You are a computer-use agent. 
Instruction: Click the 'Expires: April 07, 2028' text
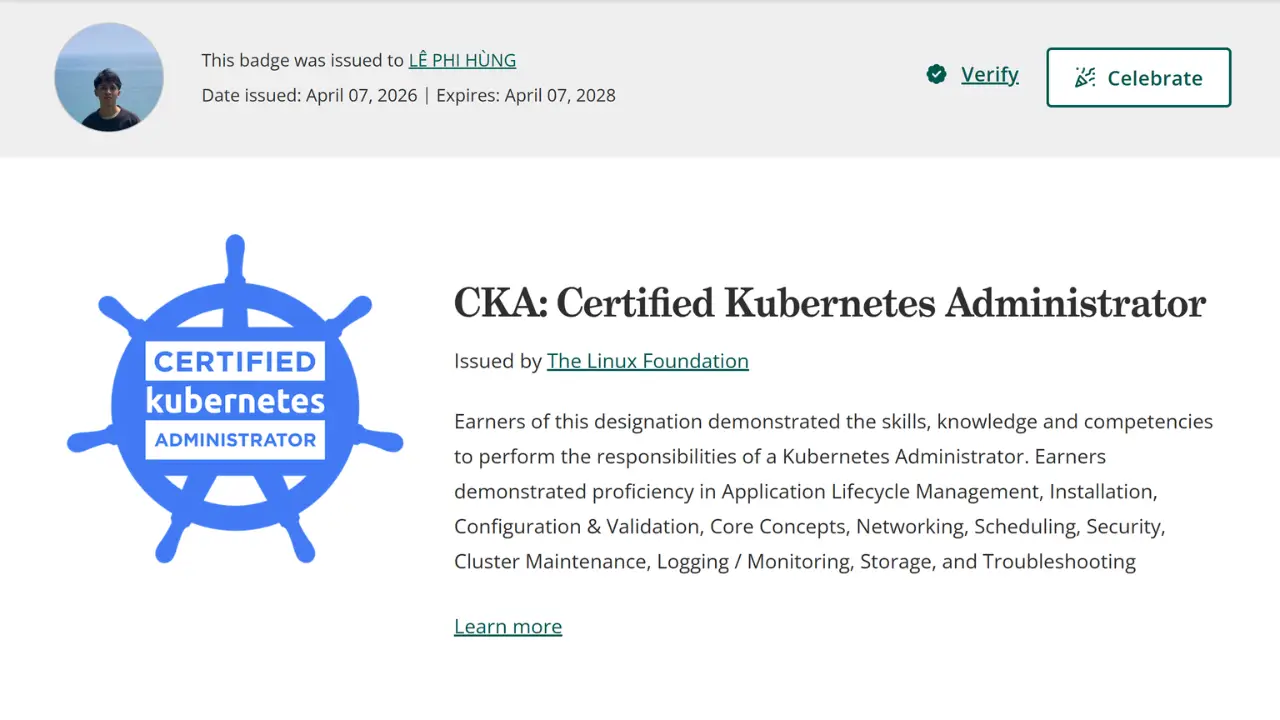pyautogui.click(x=526, y=96)
